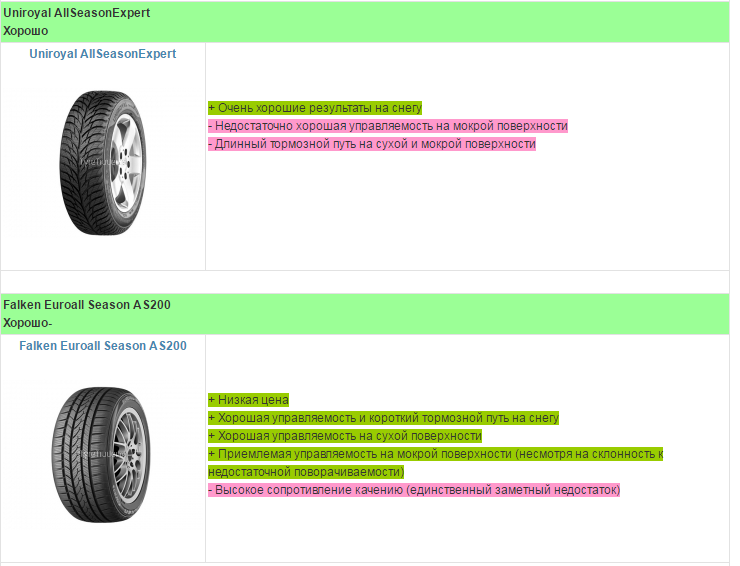Click the bold Uniroyal AllSeasonExpert green header title
The image size is (740, 566).
coord(77,13)
